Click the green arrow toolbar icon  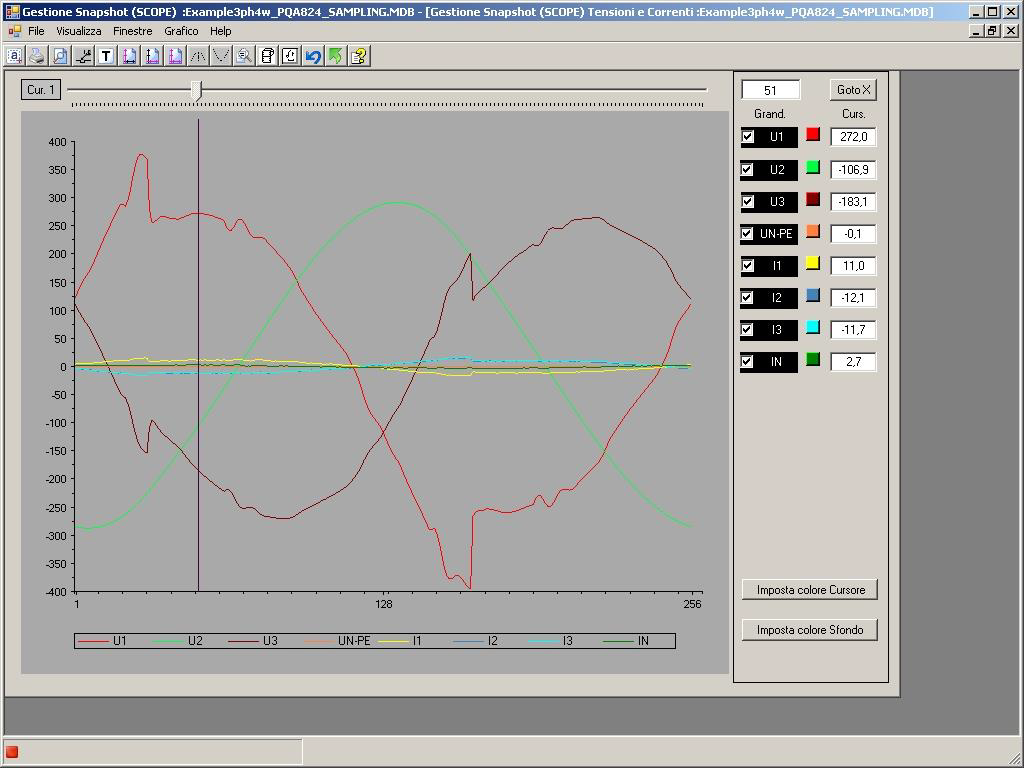click(x=336, y=56)
